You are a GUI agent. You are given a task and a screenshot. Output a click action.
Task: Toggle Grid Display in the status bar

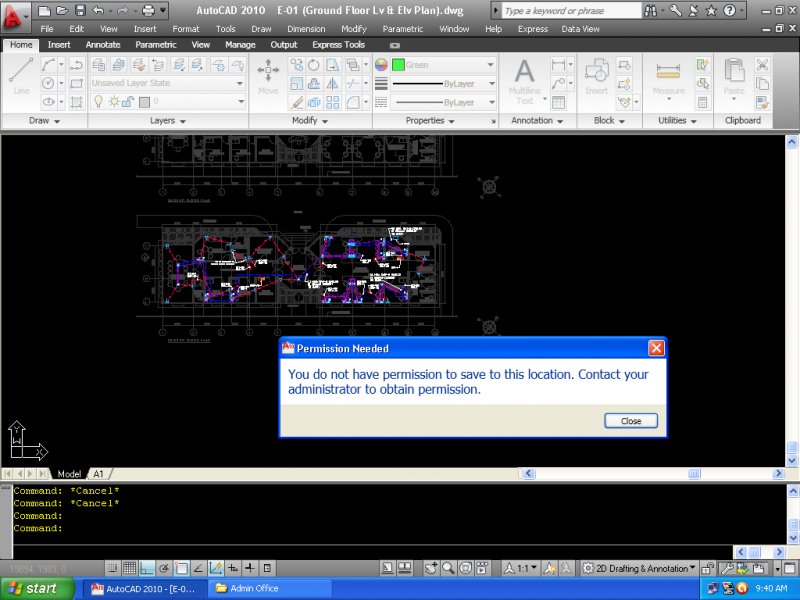(130, 568)
